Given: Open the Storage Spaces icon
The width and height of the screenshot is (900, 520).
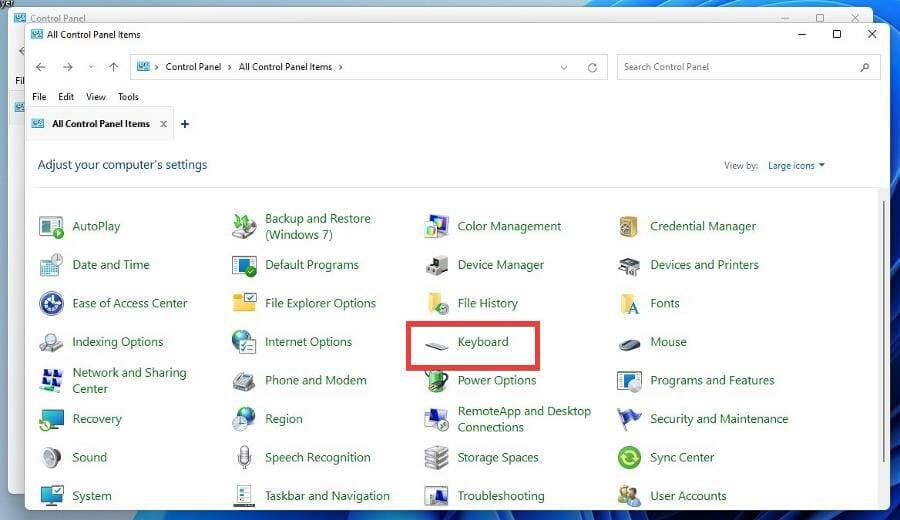Looking at the screenshot, I should point(437,457).
